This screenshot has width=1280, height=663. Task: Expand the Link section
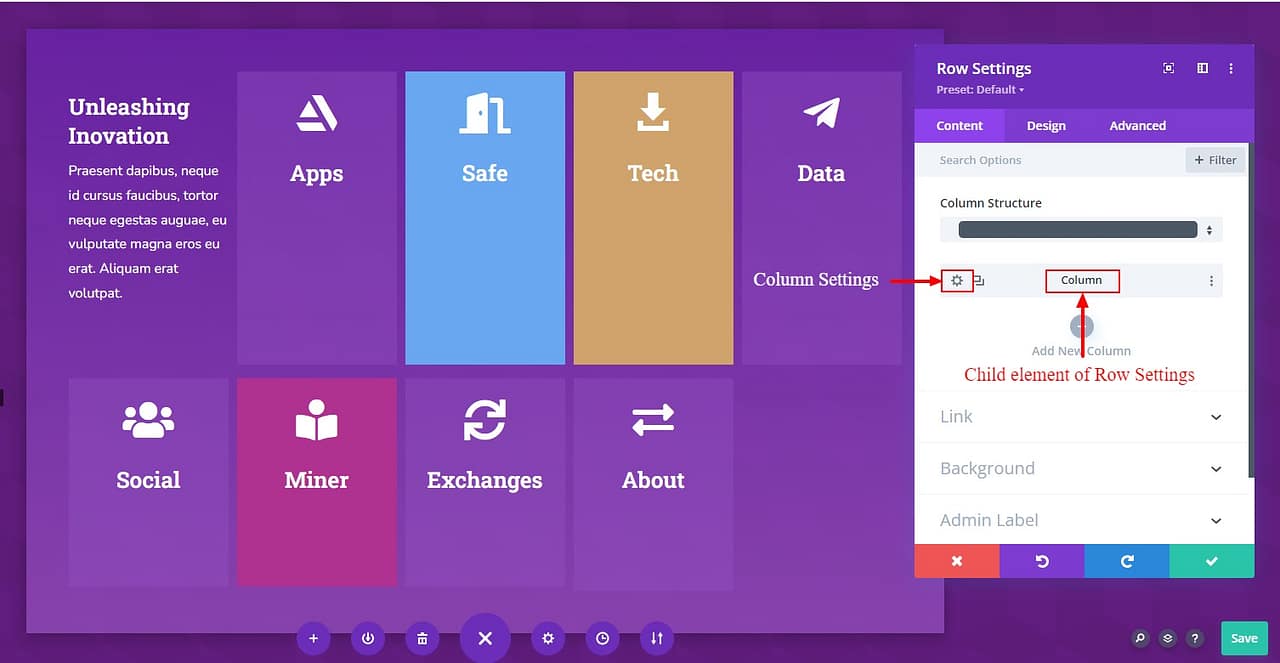coord(1080,416)
